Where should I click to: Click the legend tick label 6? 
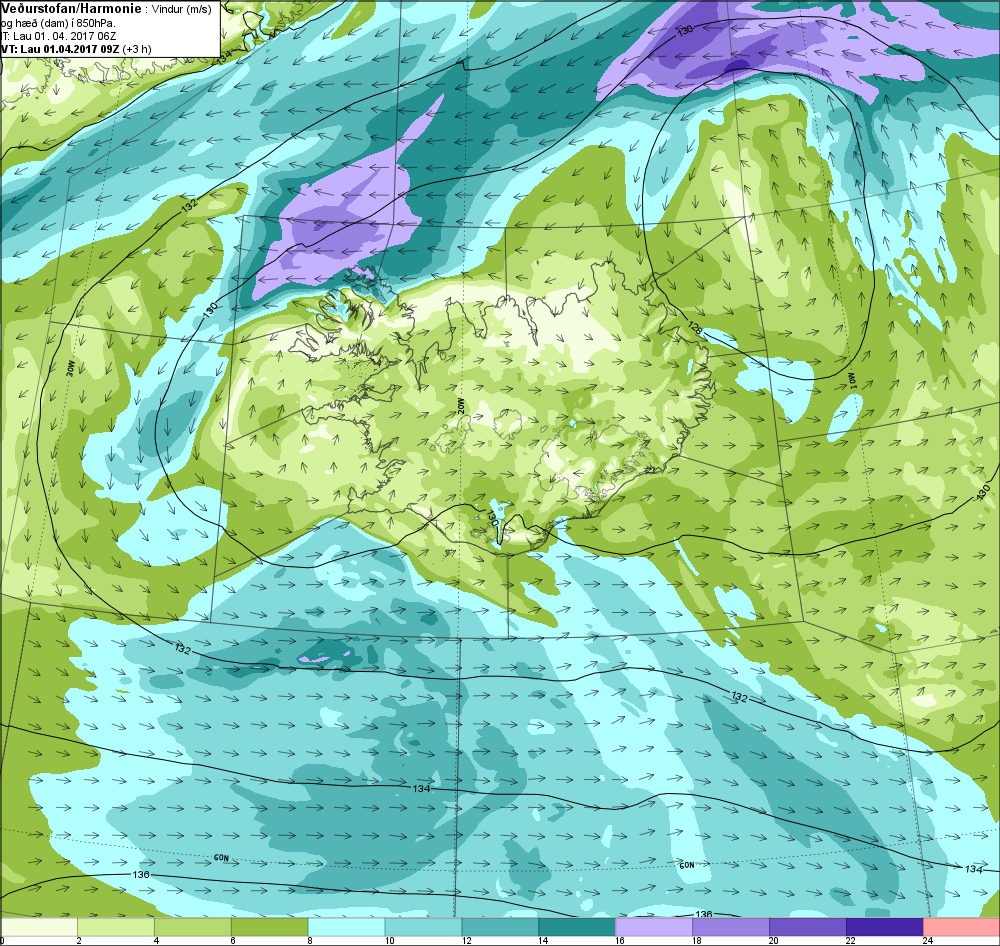click(232, 940)
